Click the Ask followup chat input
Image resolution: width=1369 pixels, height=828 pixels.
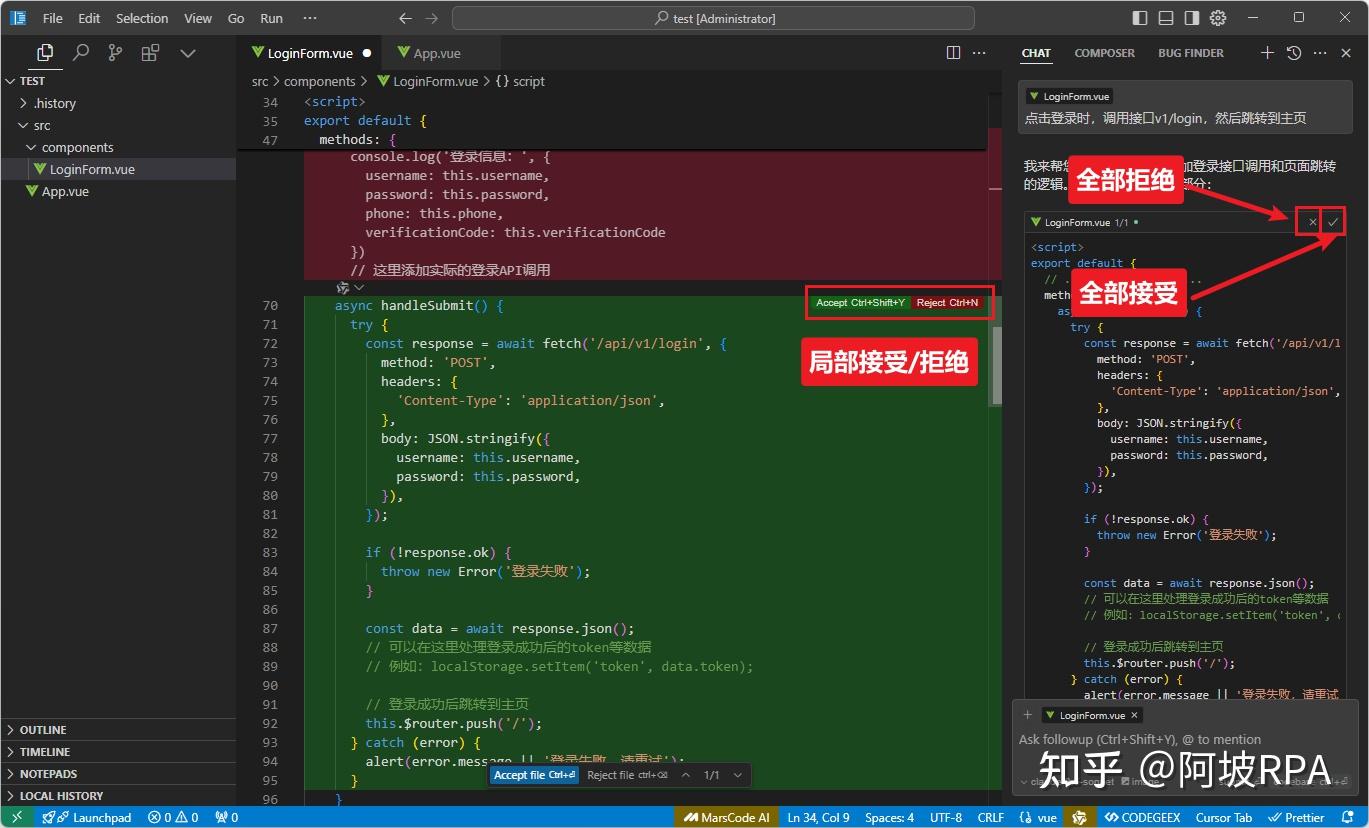1140,740
